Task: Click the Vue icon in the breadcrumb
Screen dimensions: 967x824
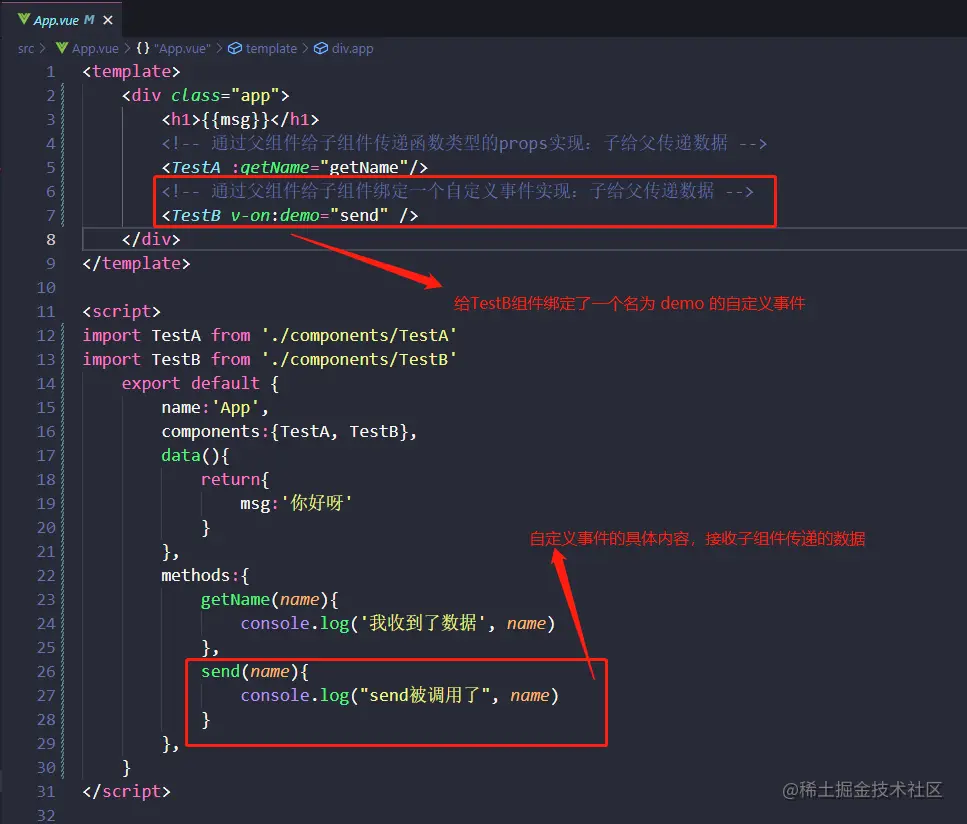Action: pos(62,47)
